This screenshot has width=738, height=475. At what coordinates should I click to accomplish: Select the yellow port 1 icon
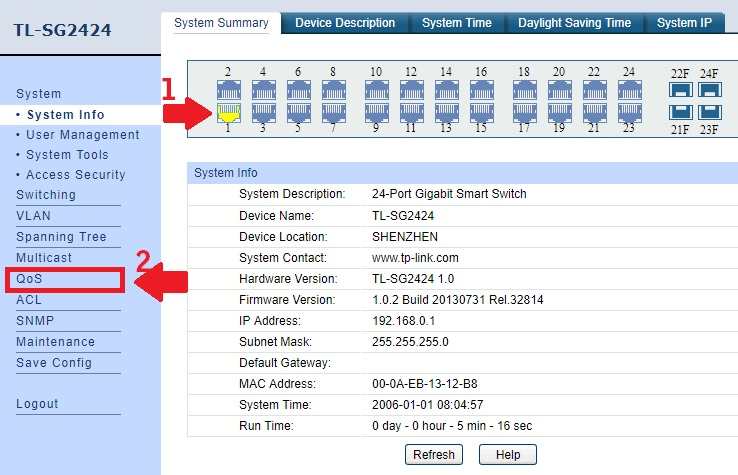pos(229,113)
